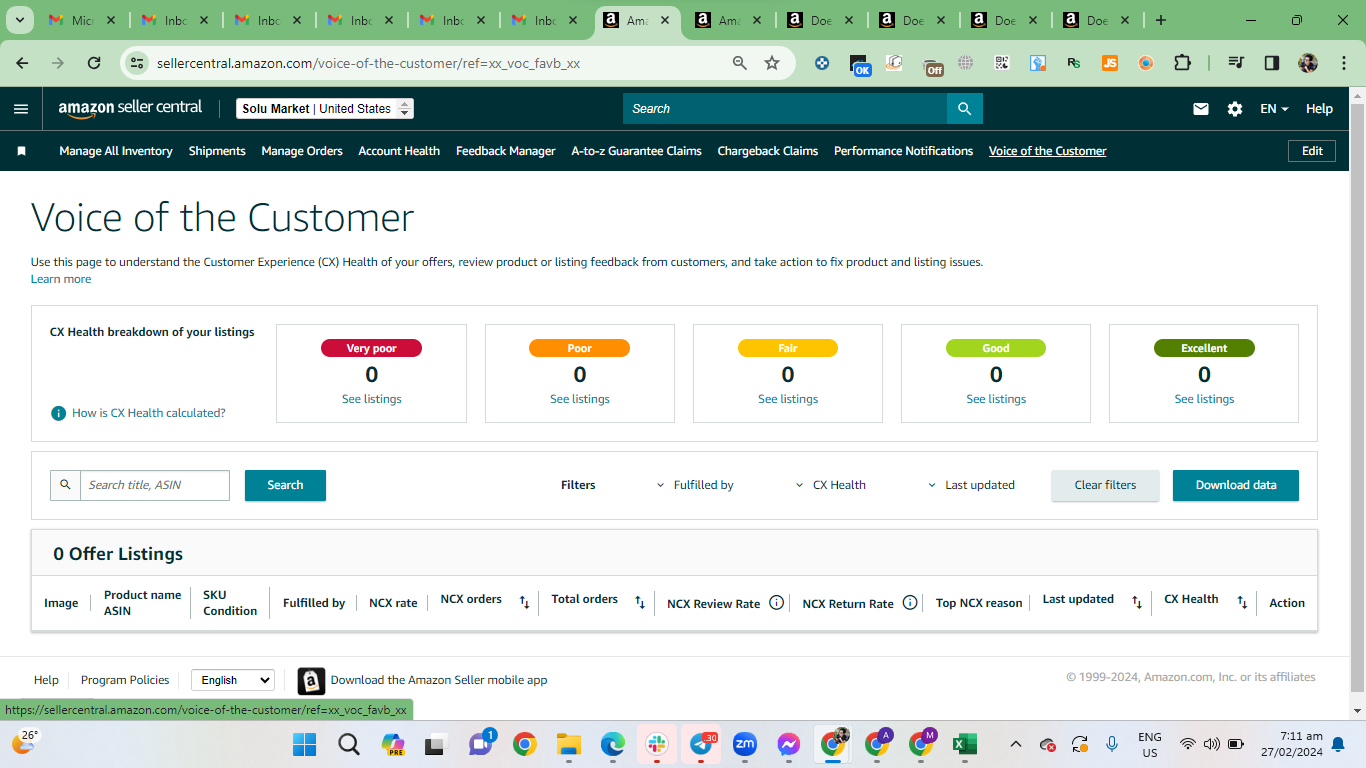Open Slack from the taskbar
Viewport: 1366px width, 768px height.
click(x=657, y=744)
